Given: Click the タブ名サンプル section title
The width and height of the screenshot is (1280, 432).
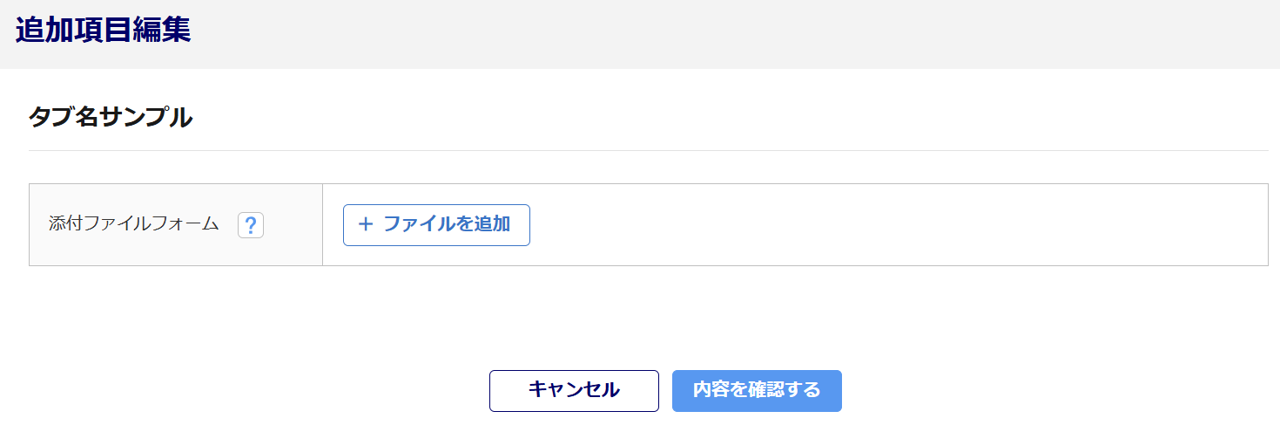Looking at the screenshot, I should pos(110,117).
